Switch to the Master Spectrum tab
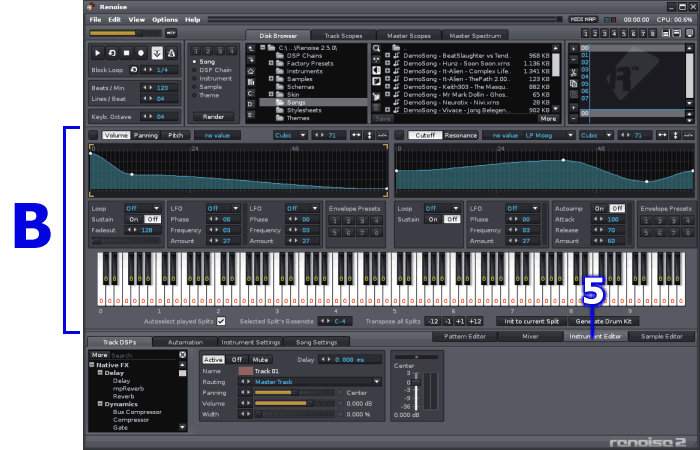 [x=475, y=36]
